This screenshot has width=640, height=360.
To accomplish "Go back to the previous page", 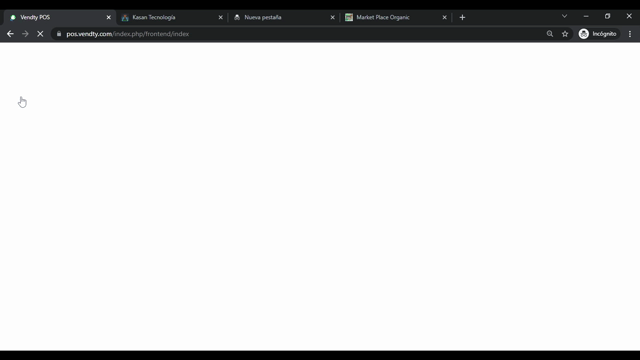I will tap(10, 34).
